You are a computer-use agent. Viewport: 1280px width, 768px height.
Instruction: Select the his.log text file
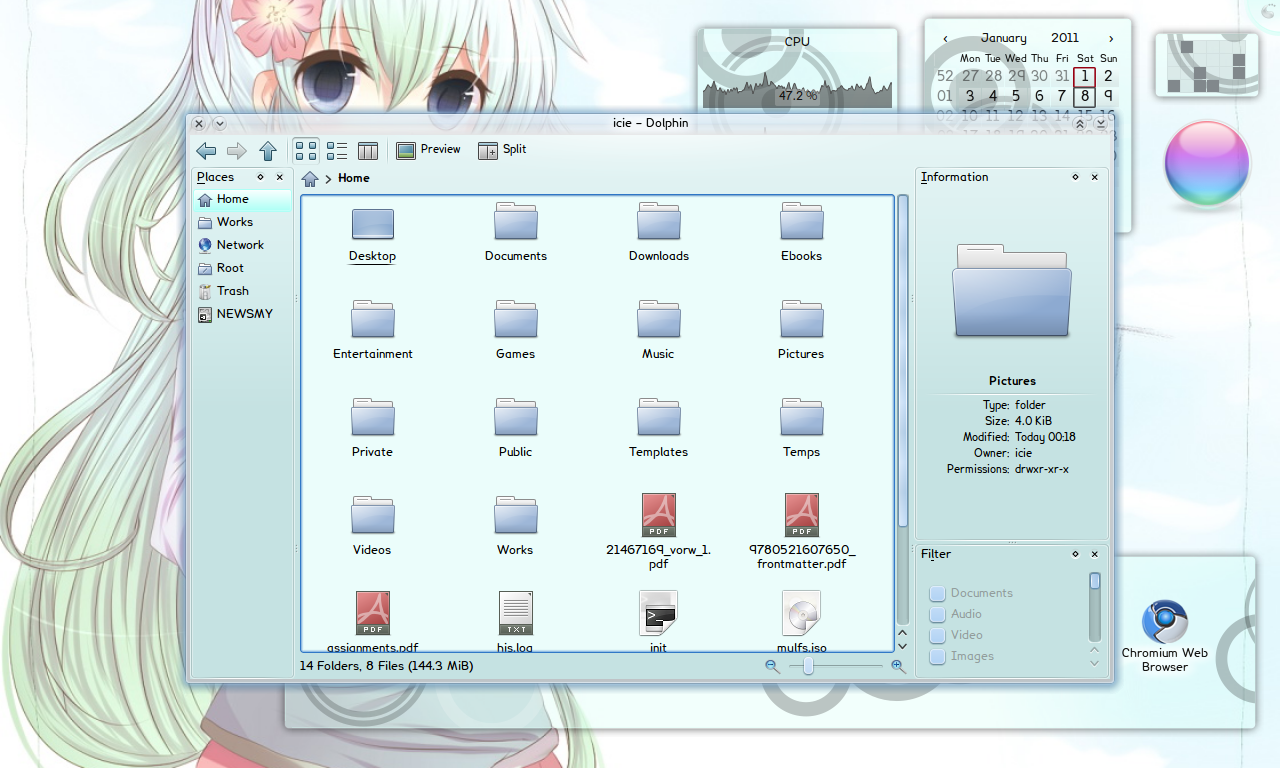pos(516,621)
